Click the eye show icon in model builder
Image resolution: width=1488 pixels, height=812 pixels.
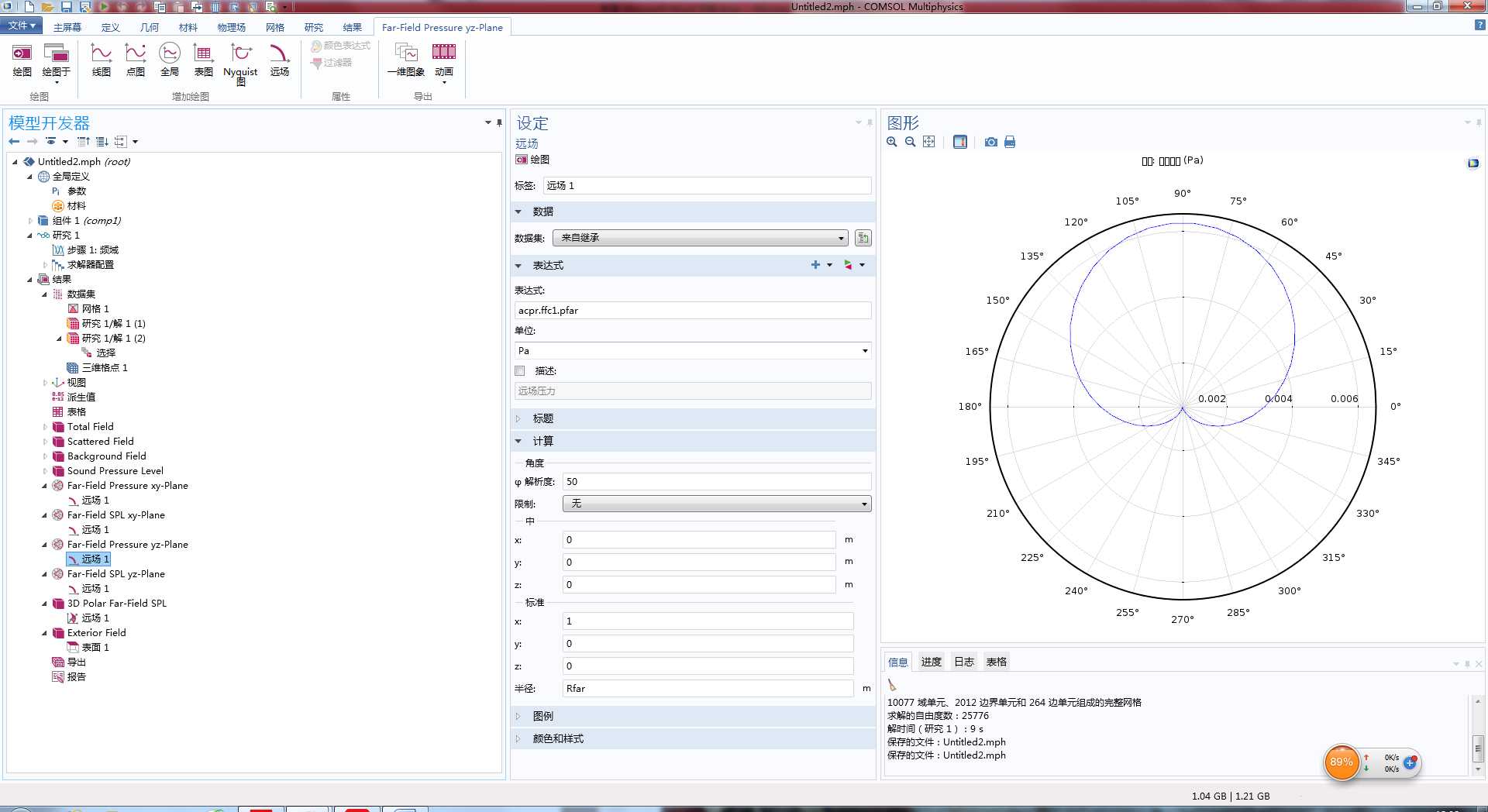point(51,141)
